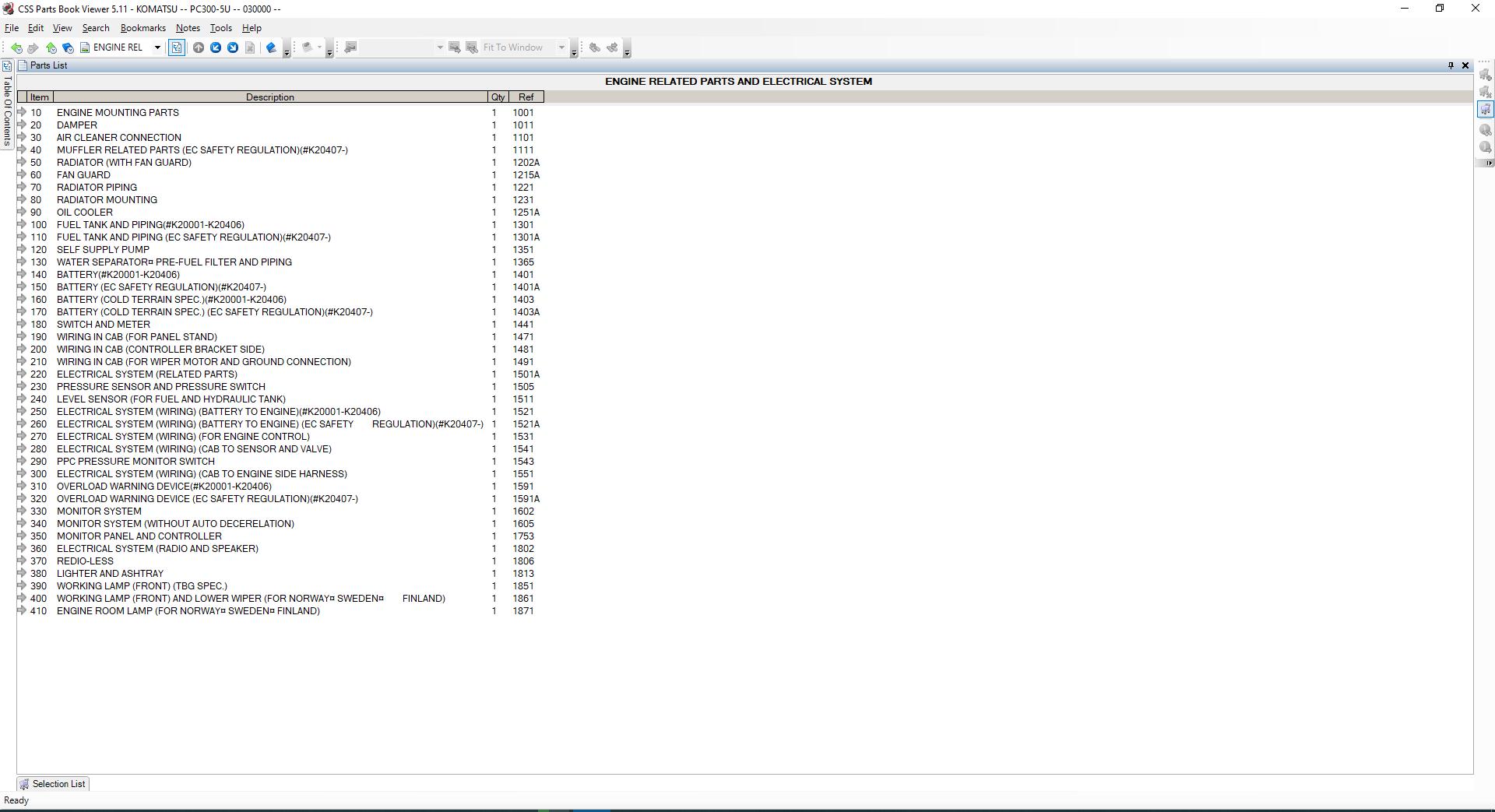Screen dimensions: 1495x812
Task: Click the grey Forward navigation arrow icon
Action: click(x=33, y=47)
